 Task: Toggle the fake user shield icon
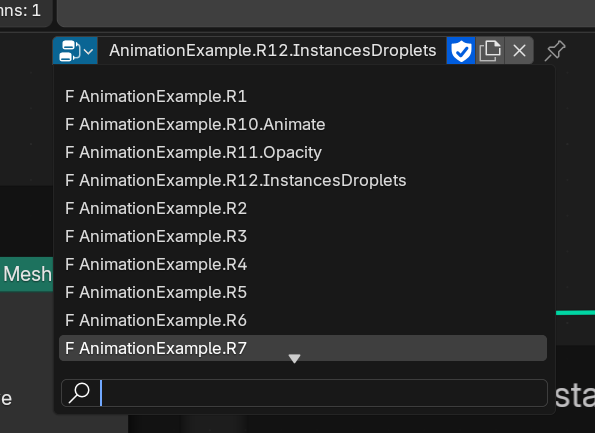[x=461, y=50]
